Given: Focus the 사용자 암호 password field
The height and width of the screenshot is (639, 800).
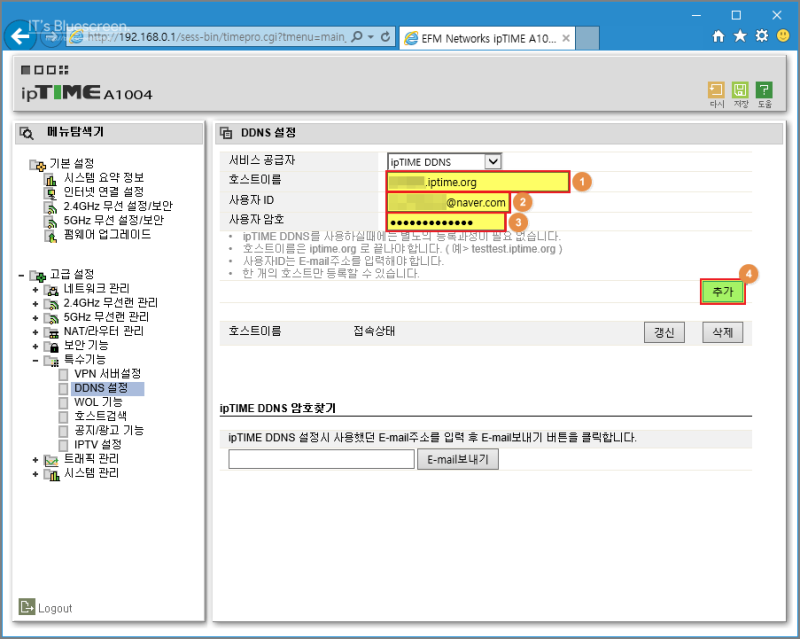Looking at the screenshot, I should [446, 223].
